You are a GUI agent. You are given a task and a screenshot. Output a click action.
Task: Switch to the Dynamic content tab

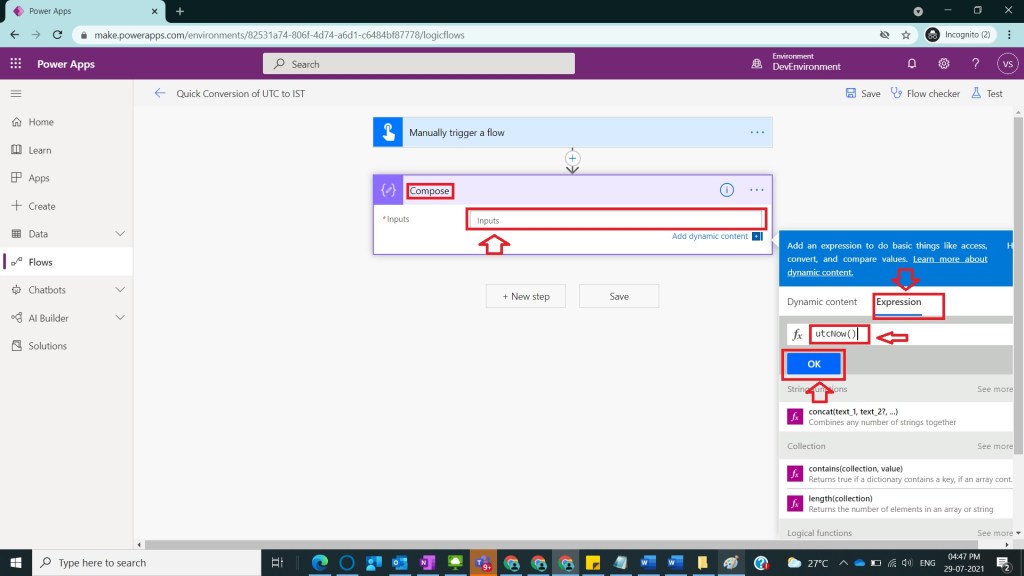pyautogui.click(x=821, y=302)
